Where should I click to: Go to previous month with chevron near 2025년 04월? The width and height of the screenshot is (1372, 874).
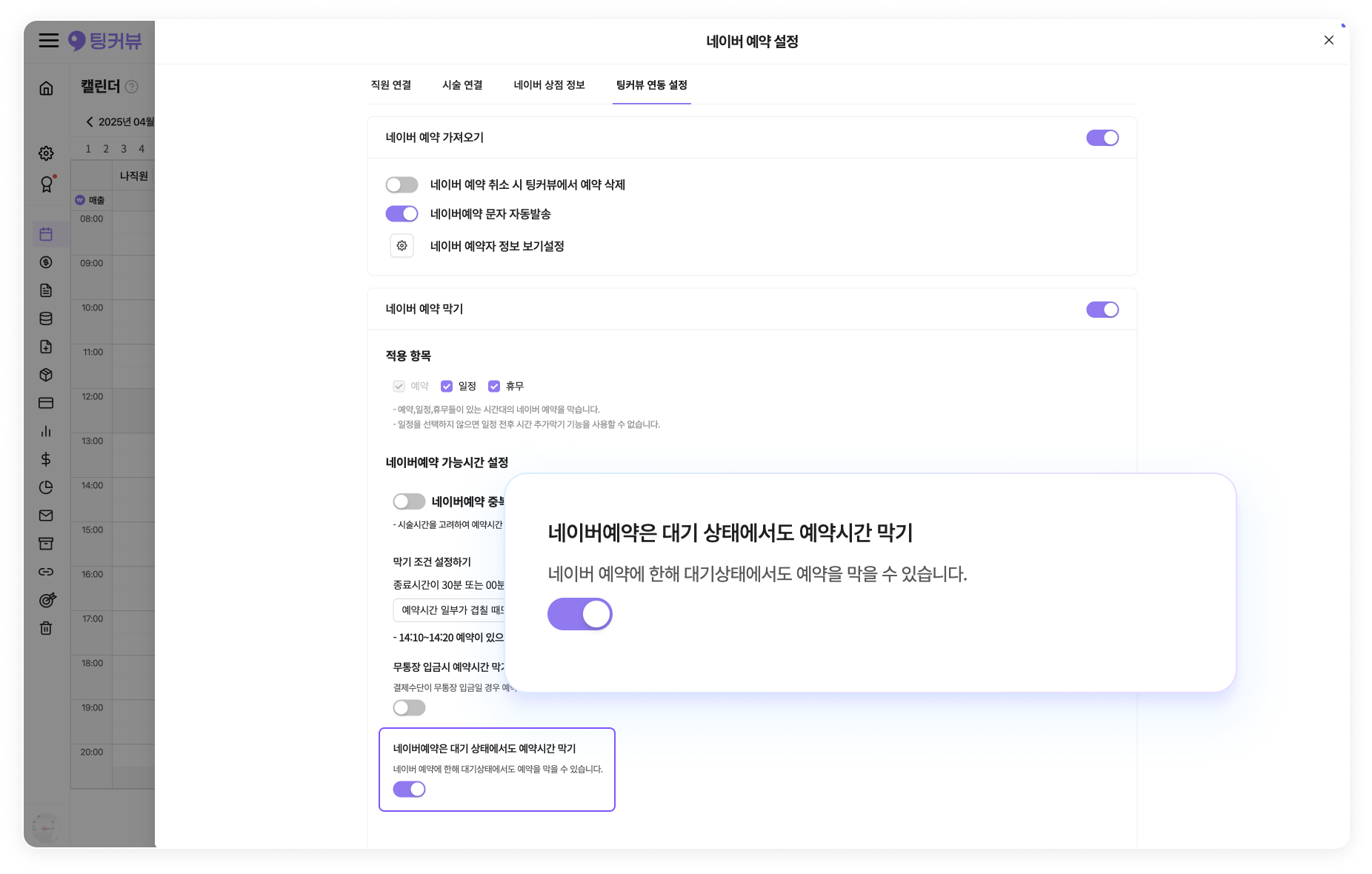pyautogui.click(x=90, y=121)
